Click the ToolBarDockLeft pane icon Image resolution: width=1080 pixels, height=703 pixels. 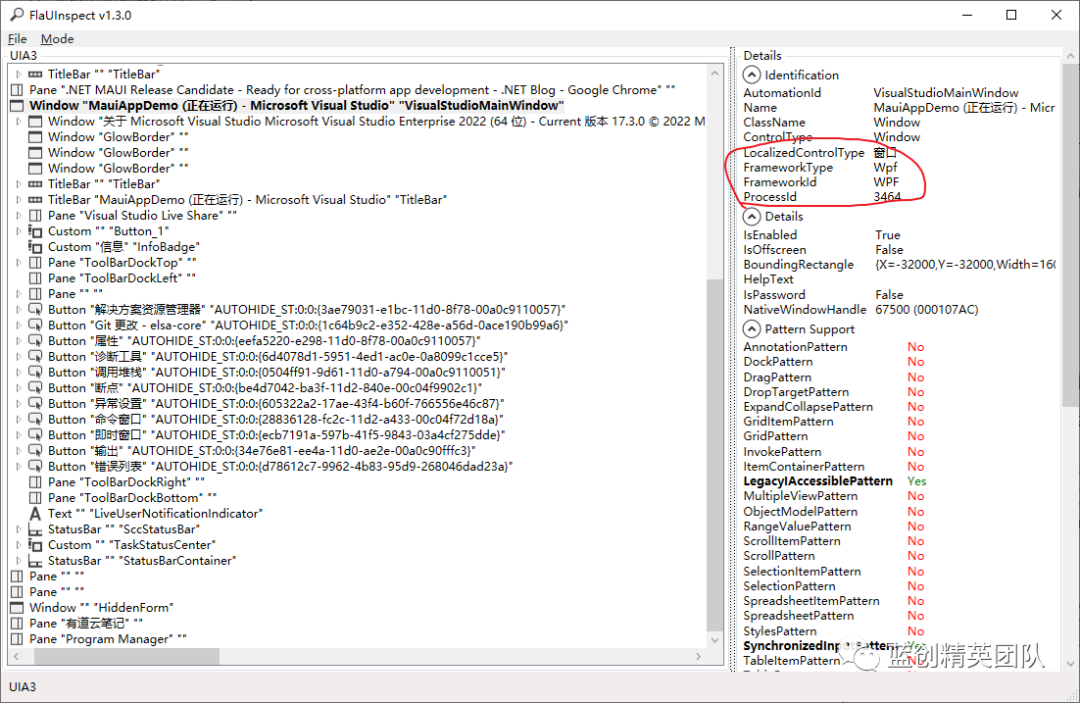pos(35,278)
